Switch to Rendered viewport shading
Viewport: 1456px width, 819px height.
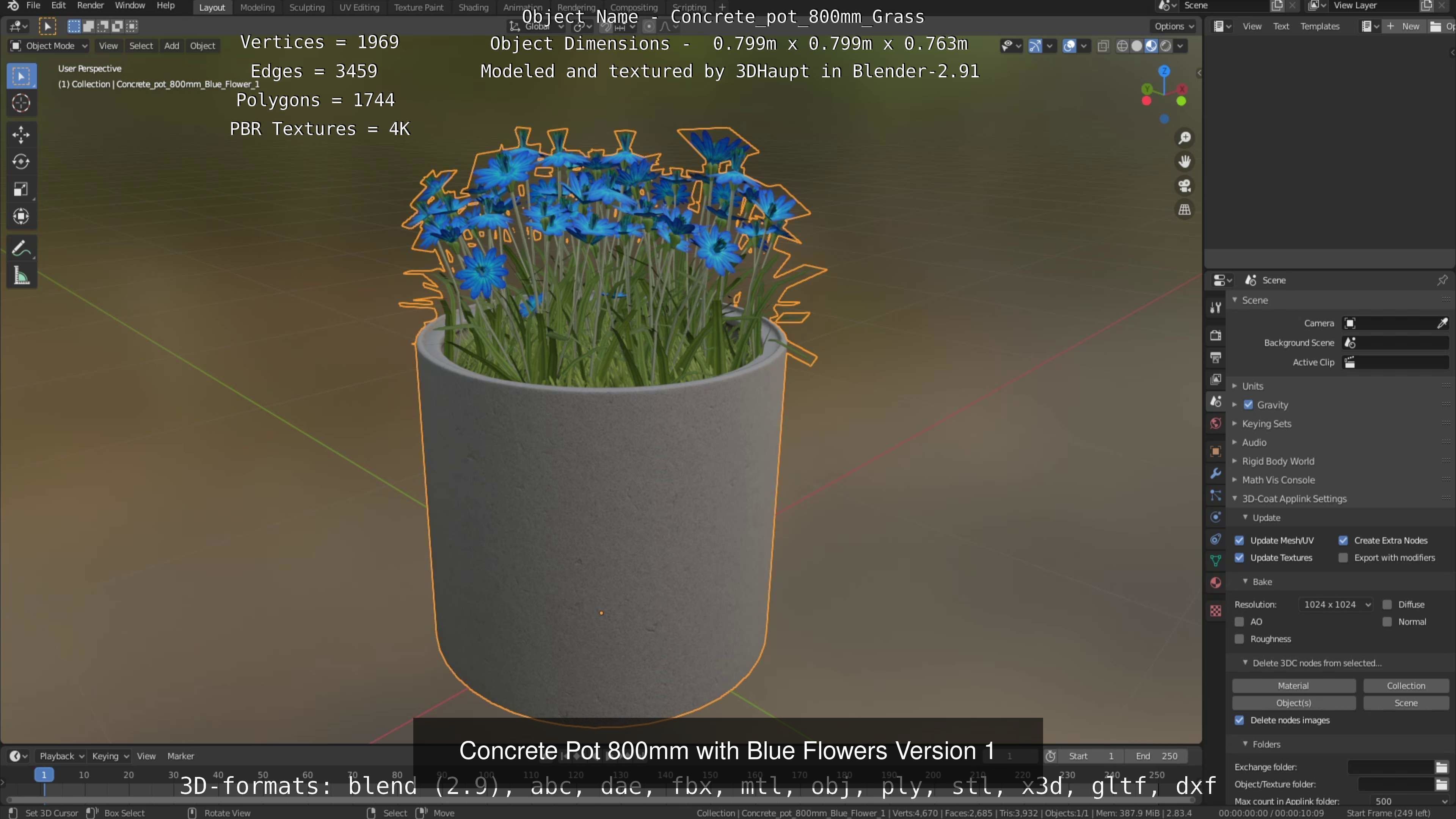1166,46
